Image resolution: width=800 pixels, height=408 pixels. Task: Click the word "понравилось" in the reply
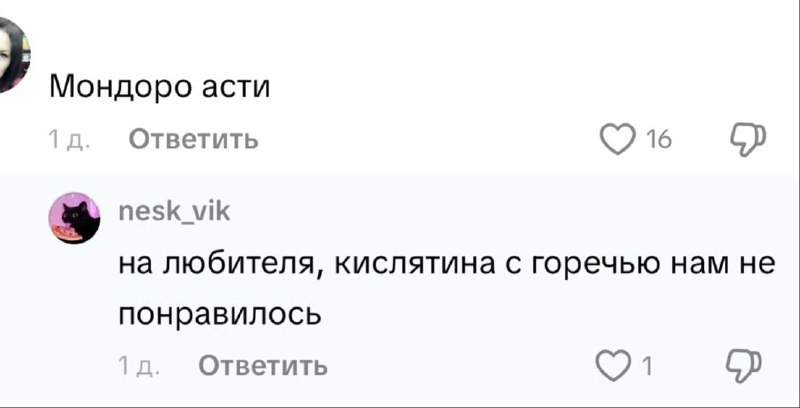(x=221, y=314)
